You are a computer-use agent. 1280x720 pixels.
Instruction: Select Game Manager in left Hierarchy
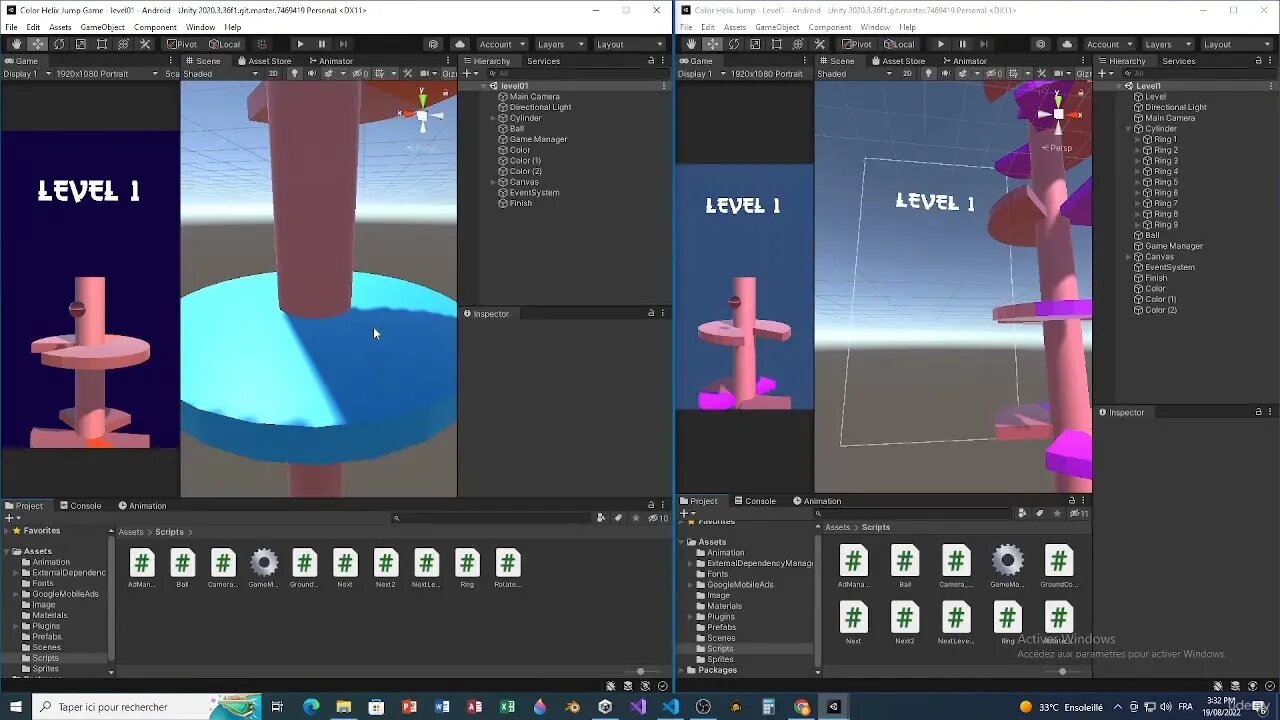[x=538, y=139]
